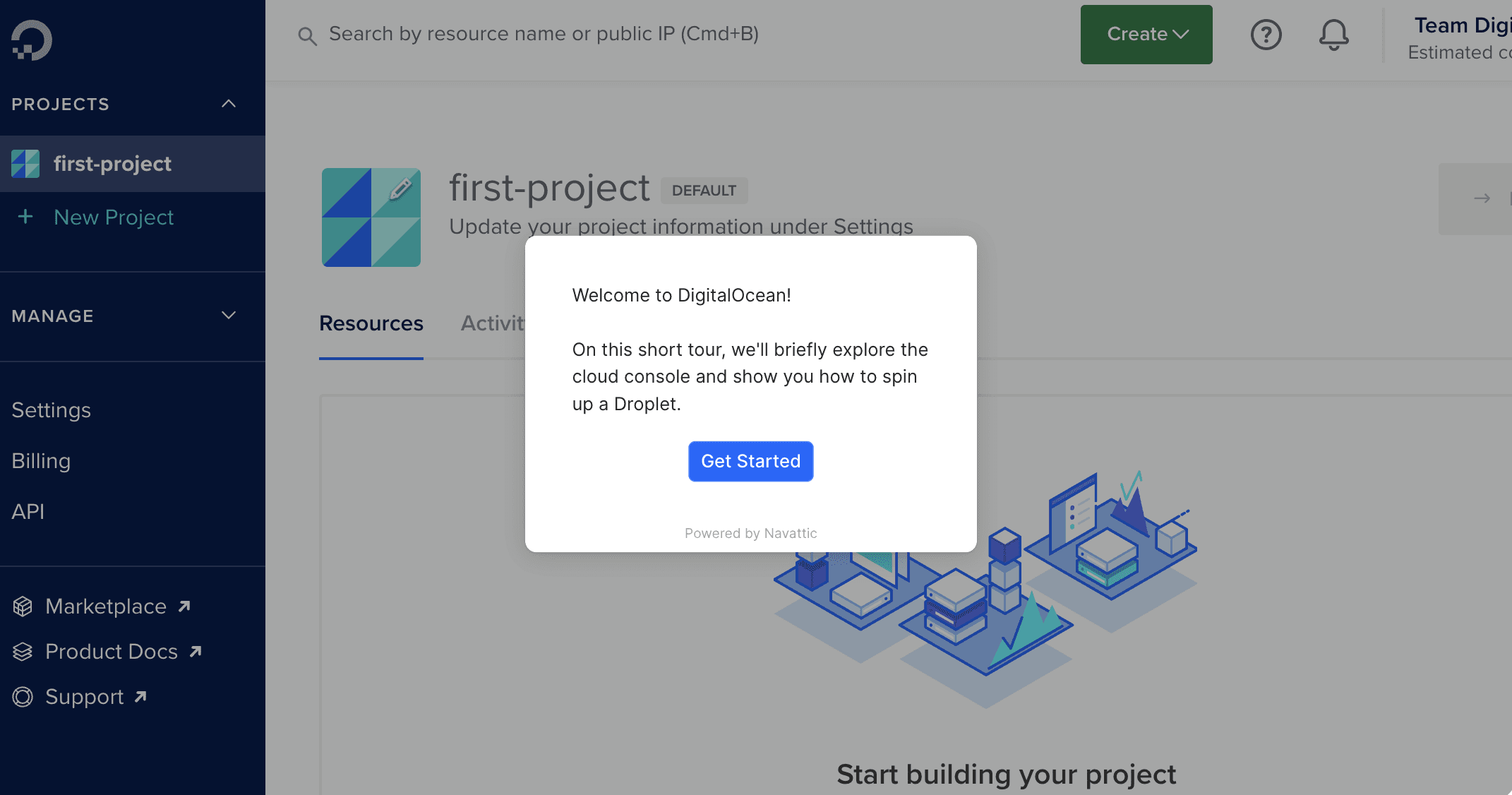
Task: Focus the resource search field
Action: coord(544,34)
